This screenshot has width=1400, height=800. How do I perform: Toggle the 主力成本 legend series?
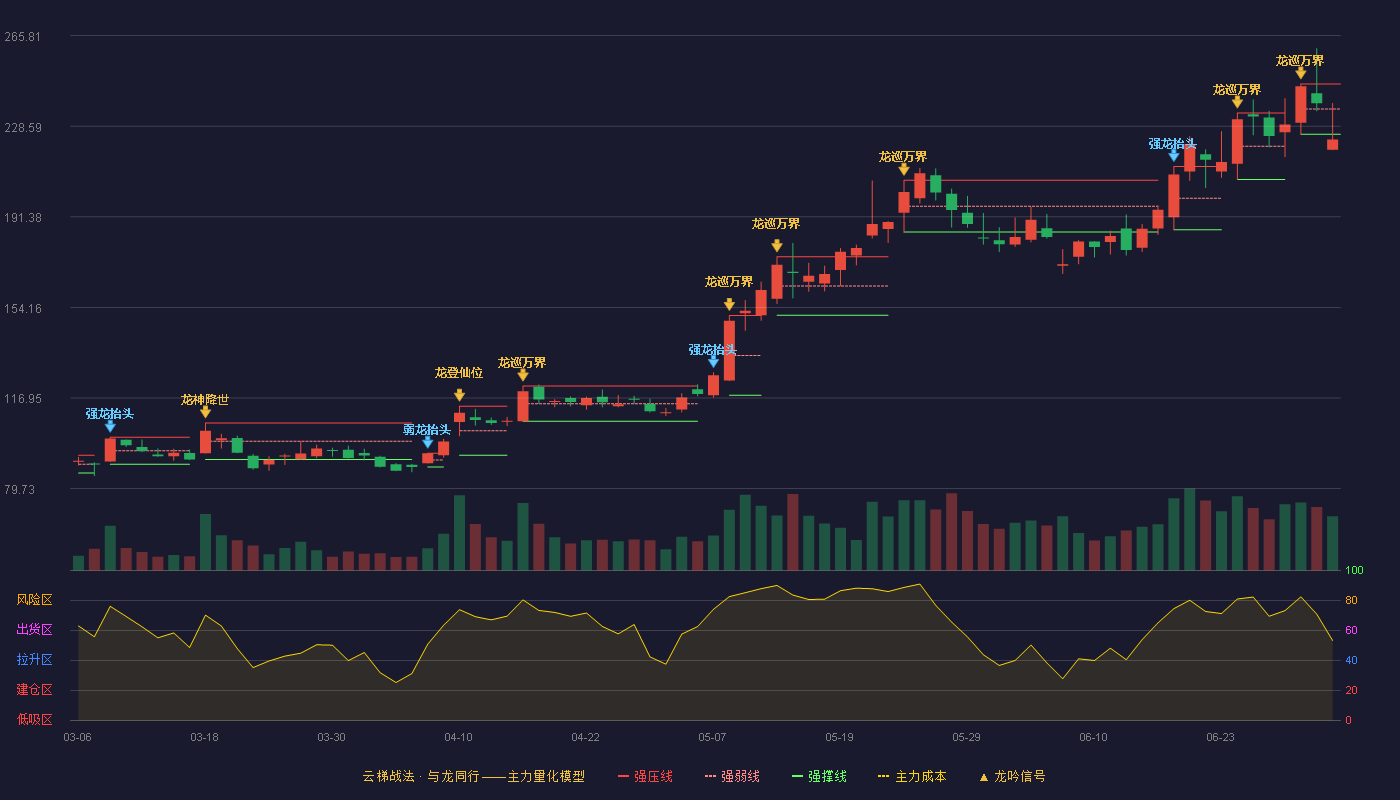pos(911,776)
